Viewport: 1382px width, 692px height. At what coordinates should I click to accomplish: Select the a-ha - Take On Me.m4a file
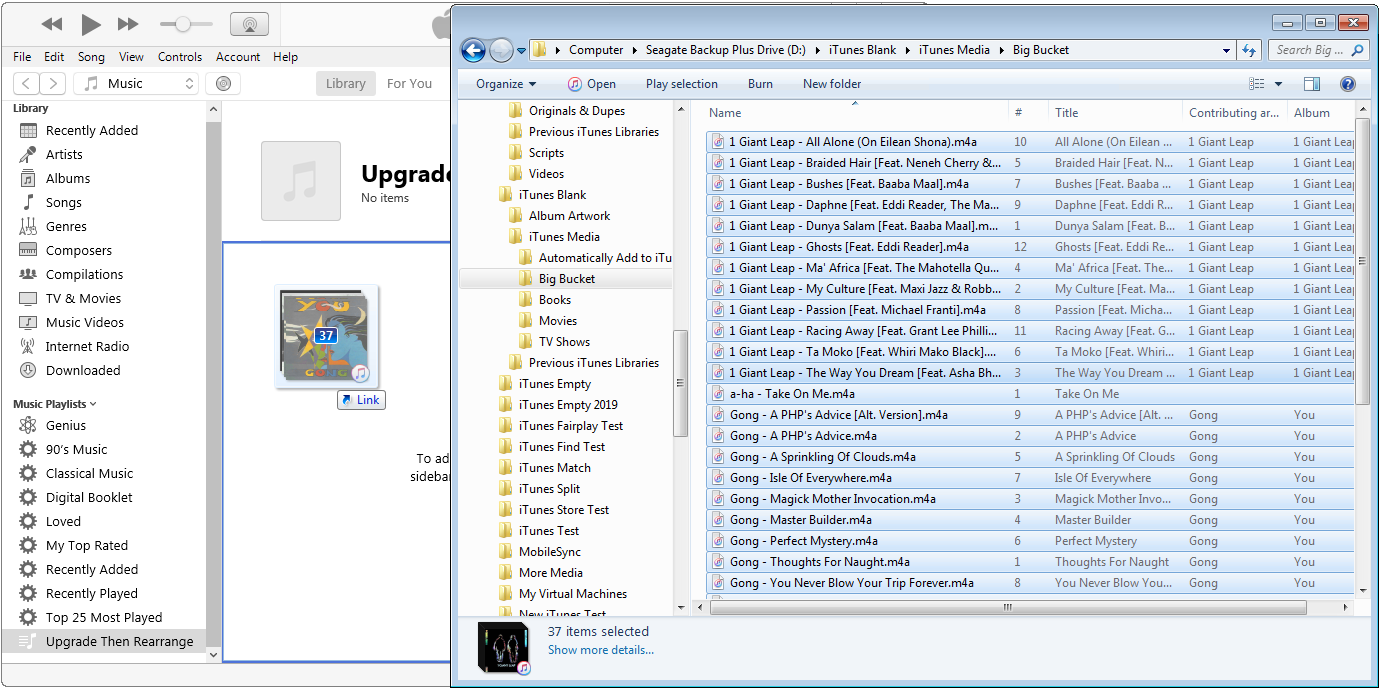pyautogui.click(x=1030, y=394)
